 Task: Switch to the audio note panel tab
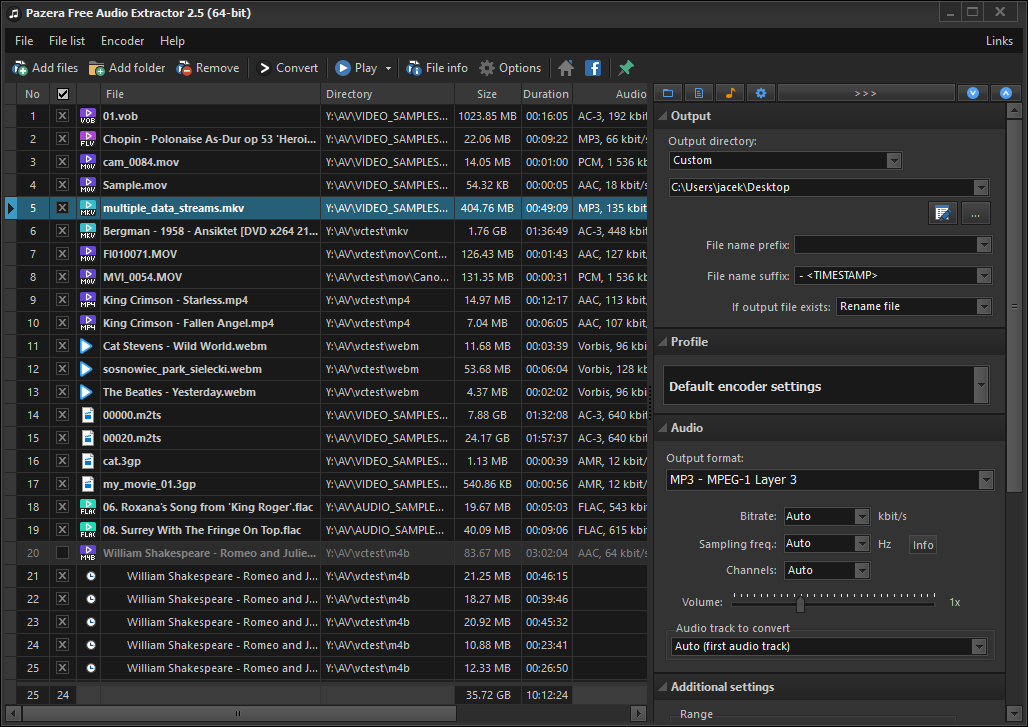730,93
